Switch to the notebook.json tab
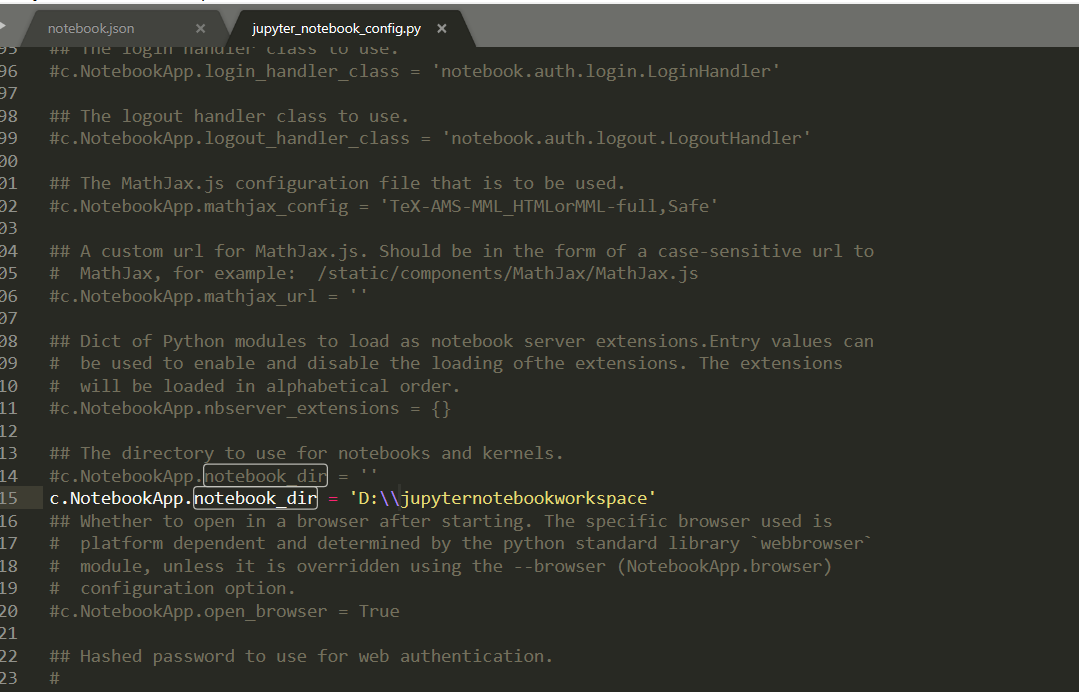This screenshot has width=1079, height=692. (x=91, y=28)
